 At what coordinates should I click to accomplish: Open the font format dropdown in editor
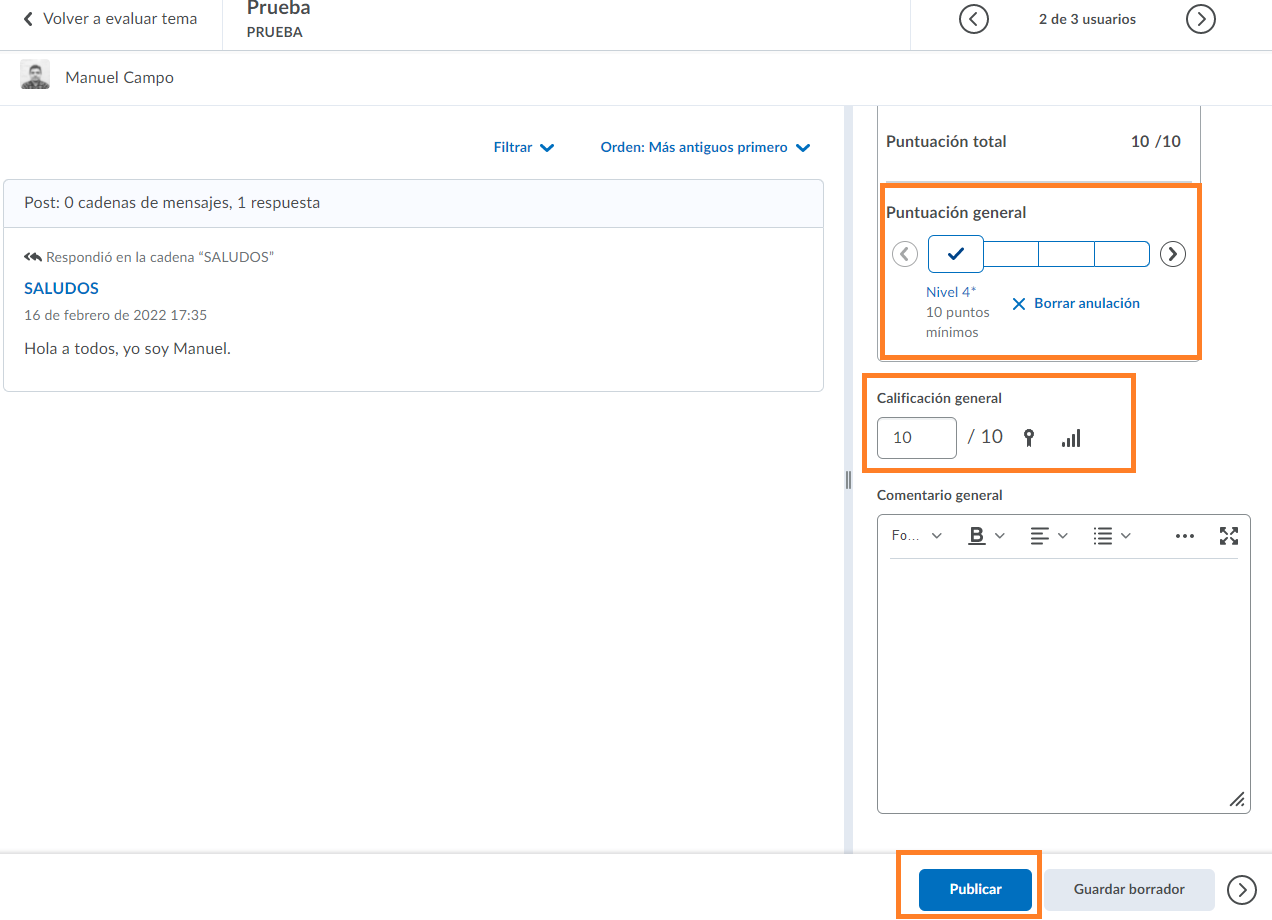coord(916,536)
